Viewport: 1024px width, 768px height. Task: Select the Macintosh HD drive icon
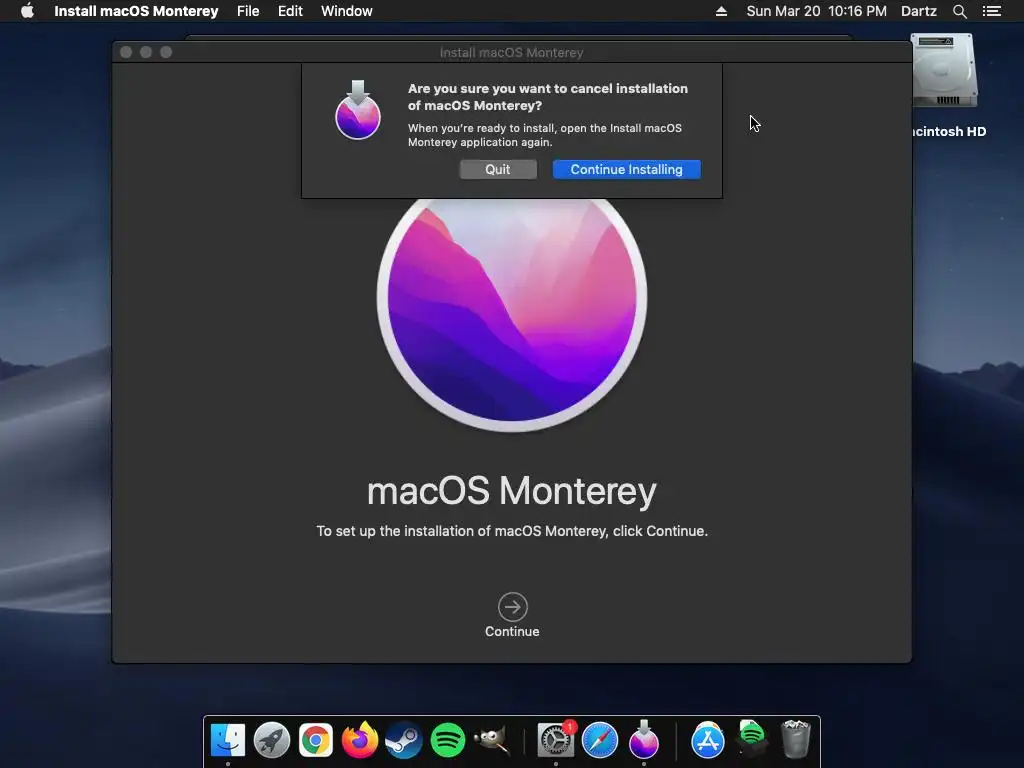tap(944, 71)
